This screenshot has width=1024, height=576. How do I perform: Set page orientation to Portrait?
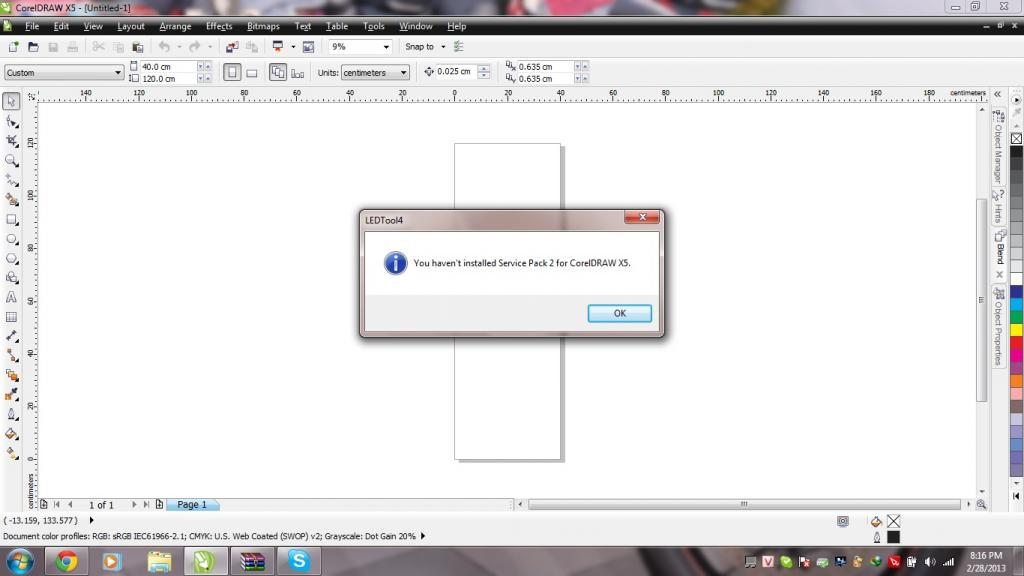(232, 72)
